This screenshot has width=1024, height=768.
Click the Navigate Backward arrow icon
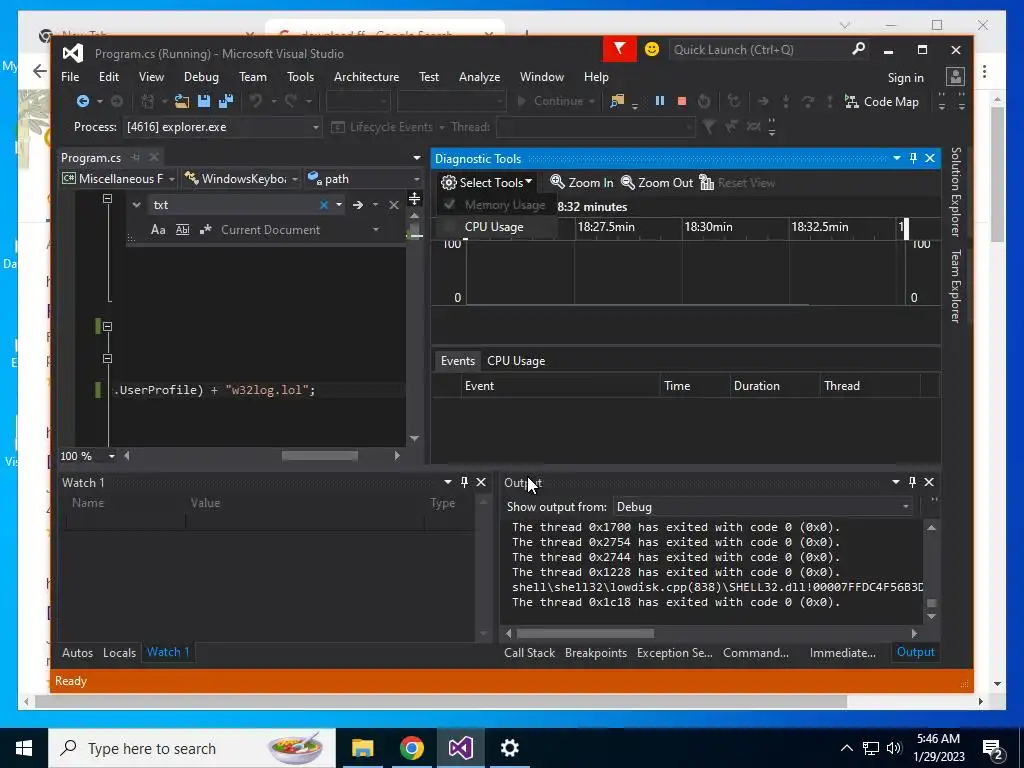(82, 101)
